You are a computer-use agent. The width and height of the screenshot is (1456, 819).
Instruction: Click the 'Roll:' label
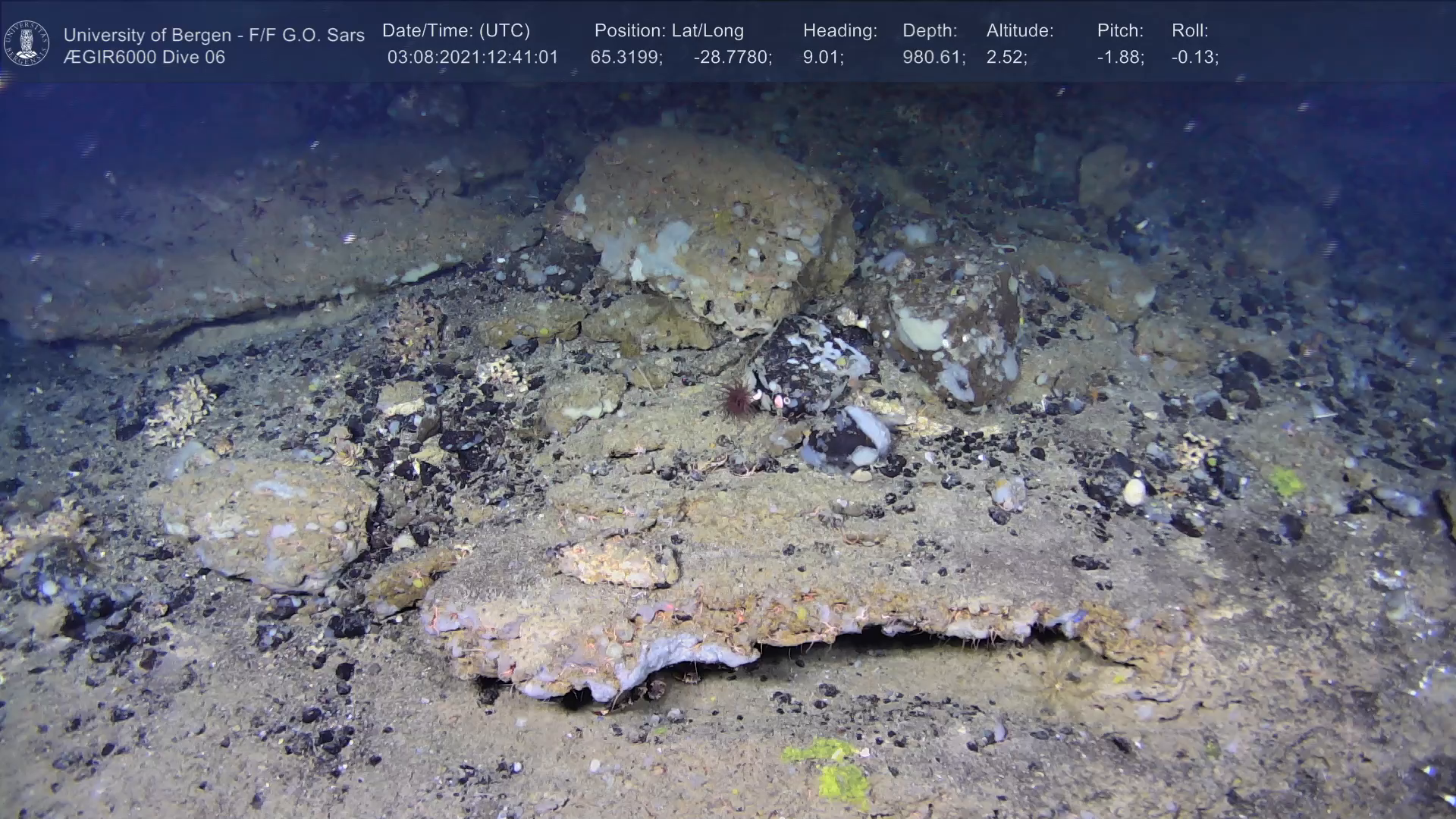click(1189, 31)
